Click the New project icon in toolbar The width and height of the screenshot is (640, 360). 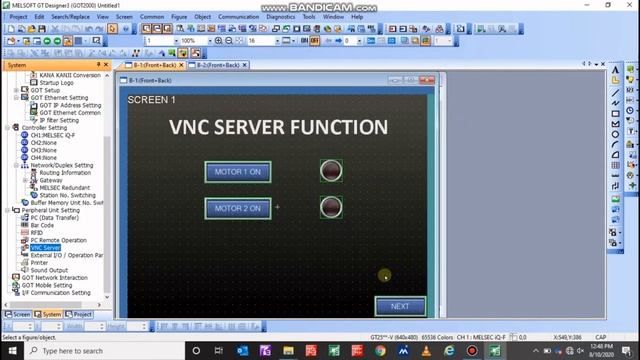[11, 29]
